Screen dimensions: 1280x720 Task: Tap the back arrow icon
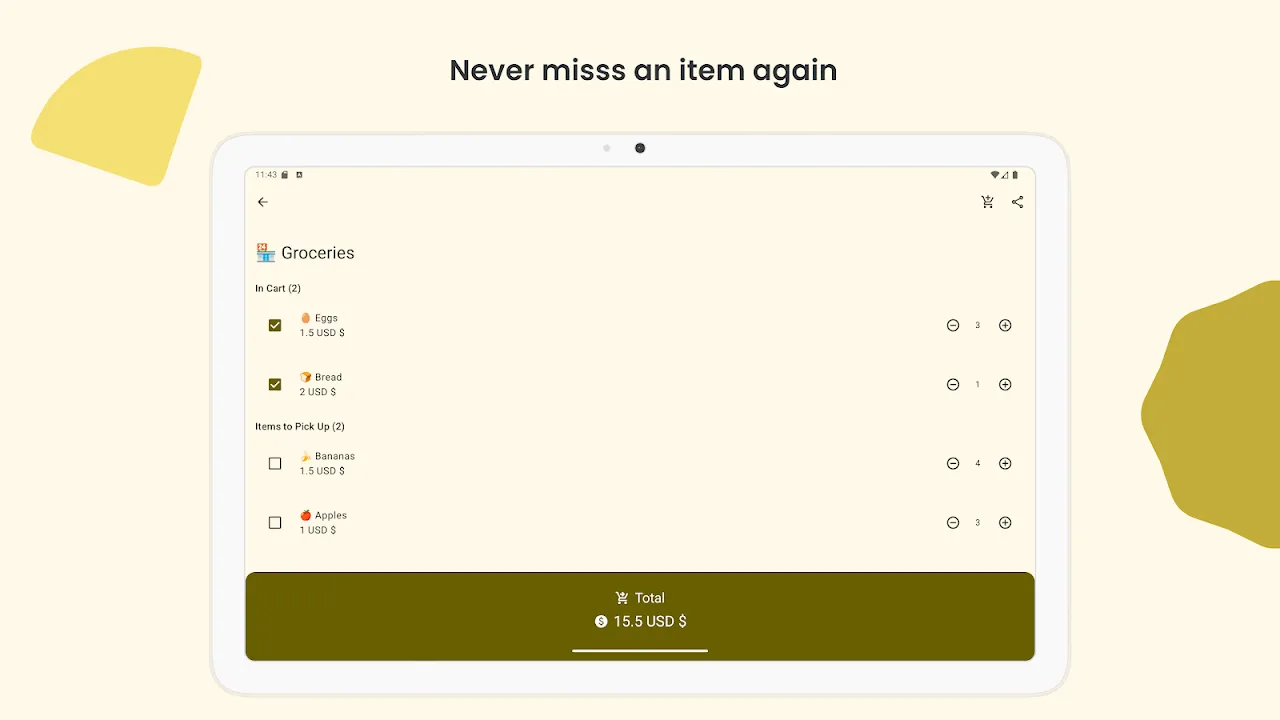click(263, 202)
